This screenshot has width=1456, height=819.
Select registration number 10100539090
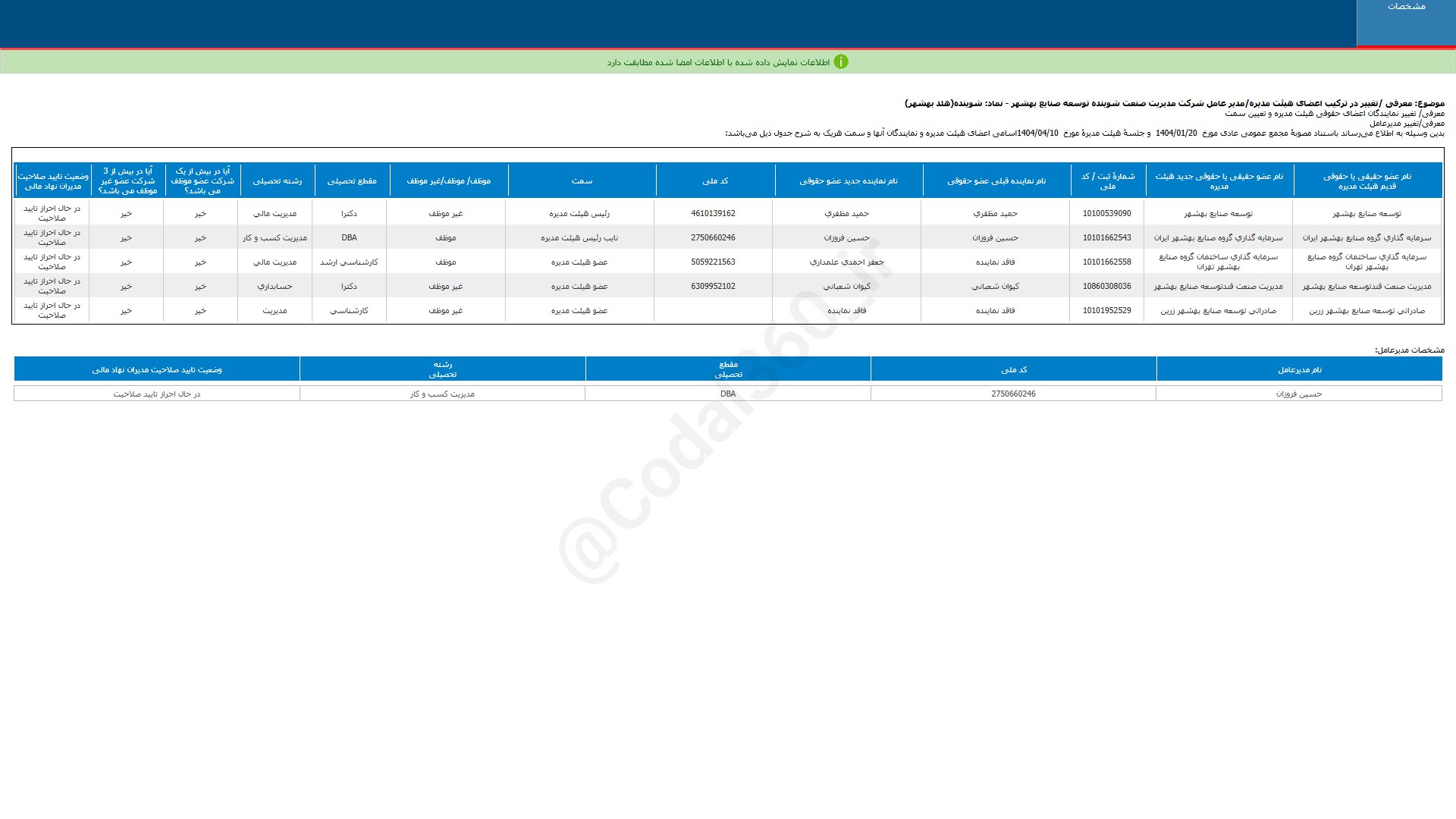(1107, 214)
